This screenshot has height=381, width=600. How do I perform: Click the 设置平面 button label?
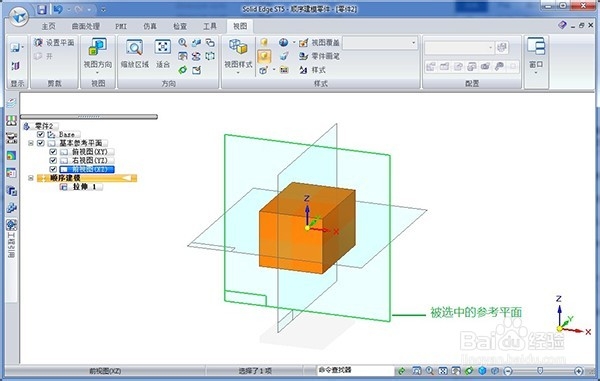60,42
